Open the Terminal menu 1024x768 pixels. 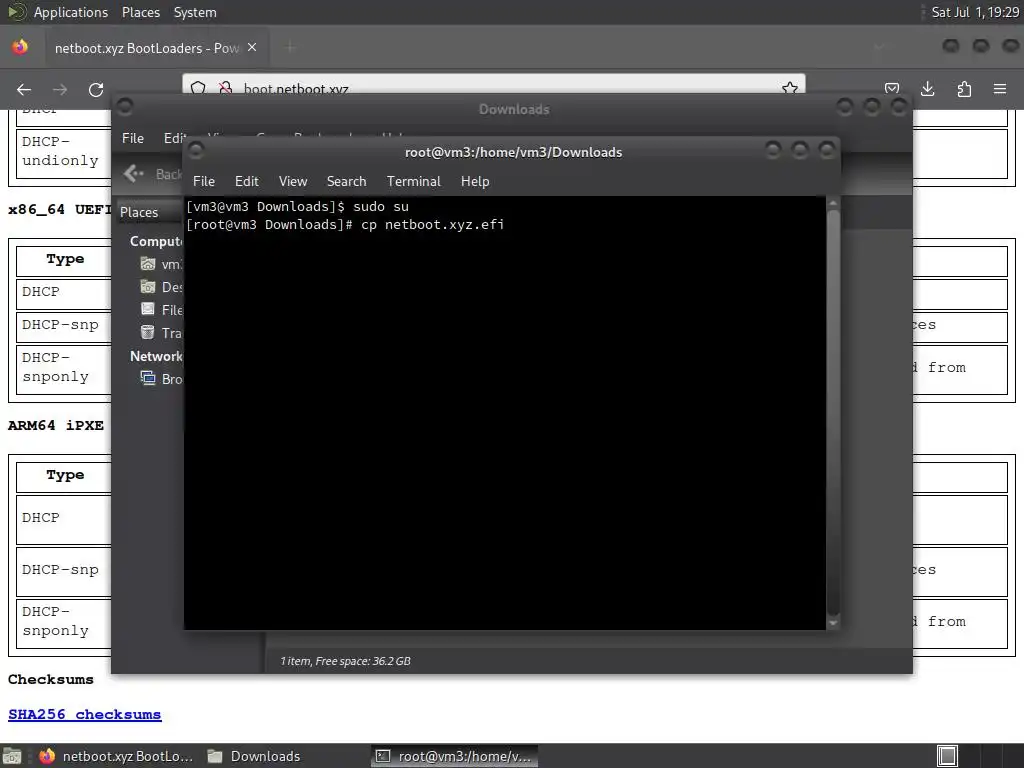click(x=413, y=182)
